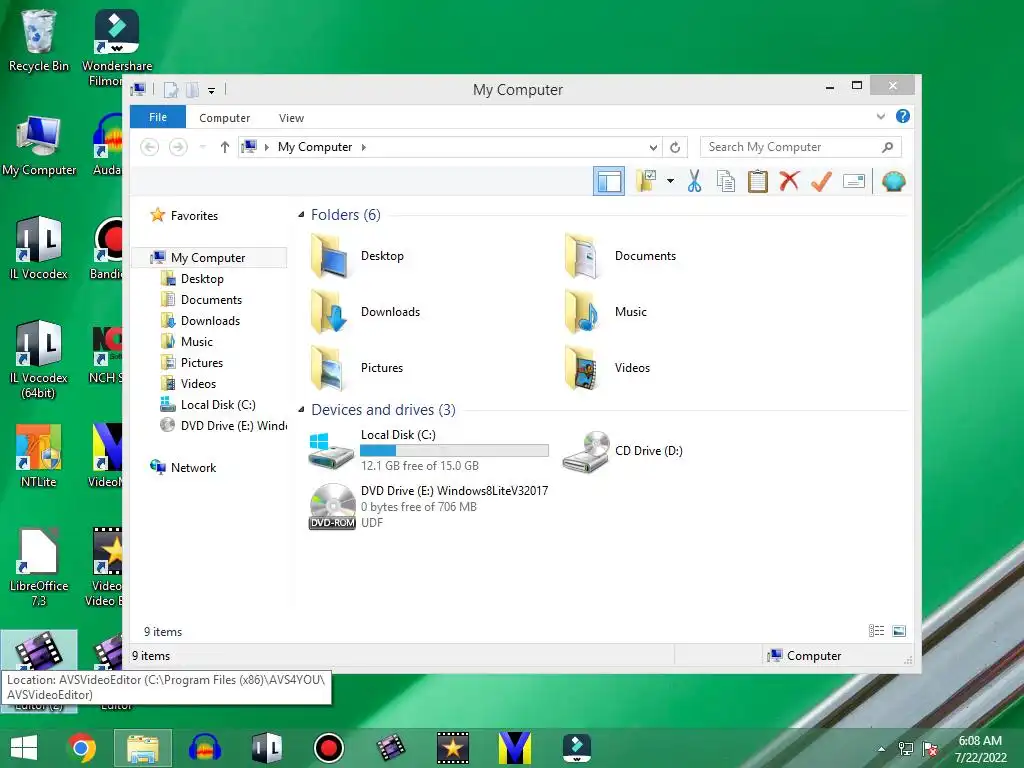Select Videos in the navigation tree
The height and width of the screenshot is (768, 1024).
click(x=198, y=383)
